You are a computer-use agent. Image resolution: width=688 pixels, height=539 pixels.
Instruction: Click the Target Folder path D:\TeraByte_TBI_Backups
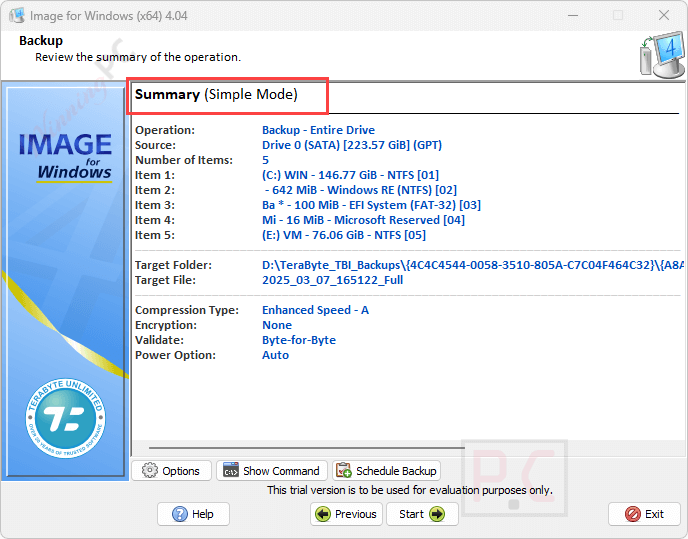tap(473, 265)
